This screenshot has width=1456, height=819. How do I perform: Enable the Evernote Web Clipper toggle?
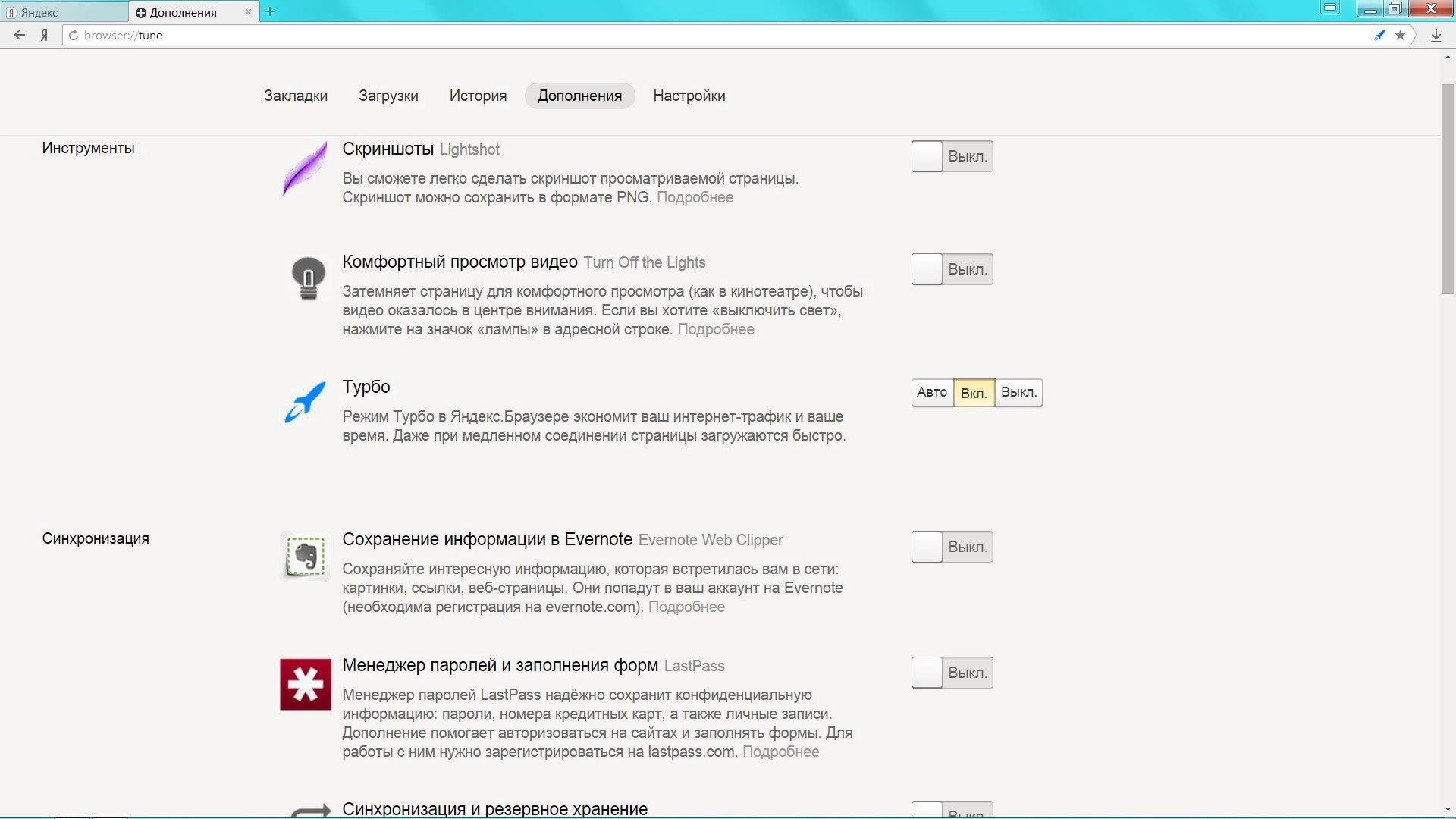point(952,547)
